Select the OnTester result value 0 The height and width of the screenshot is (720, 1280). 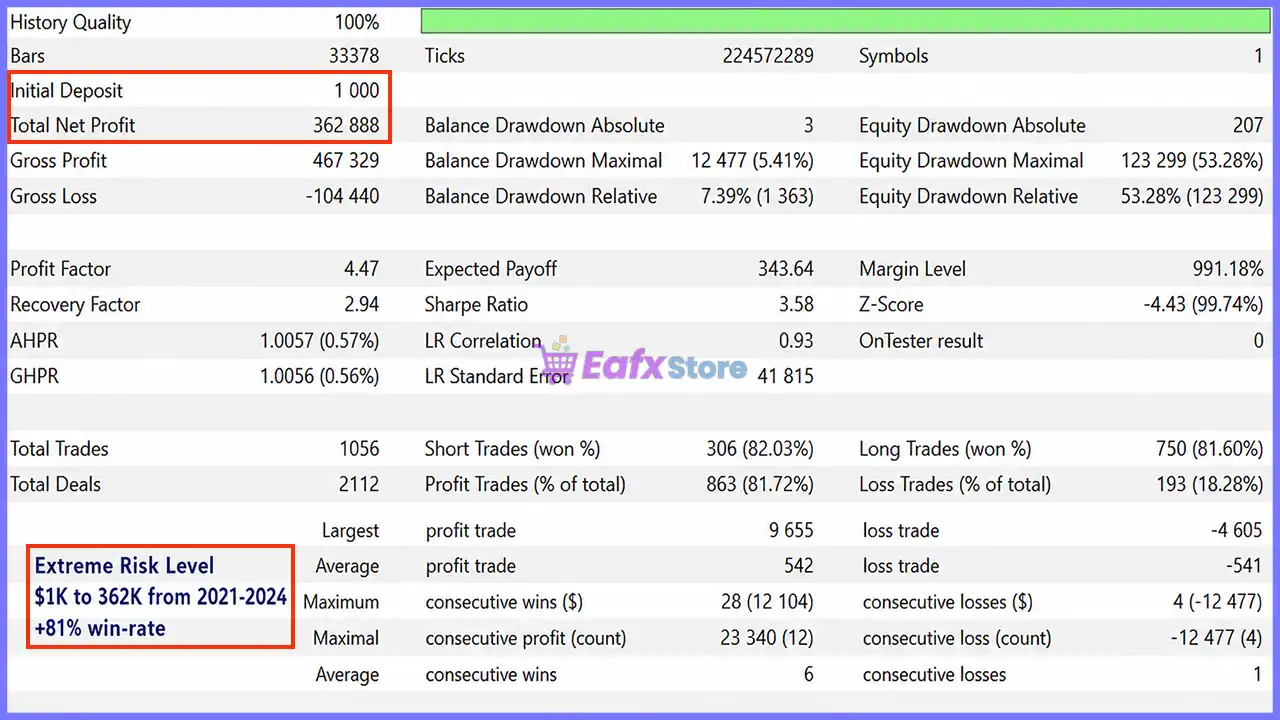click(1258, 341)
